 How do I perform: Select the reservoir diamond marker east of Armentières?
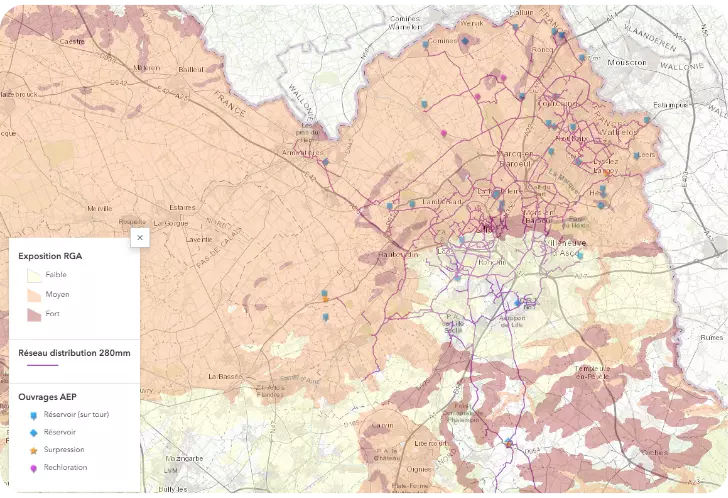(325, 162)
